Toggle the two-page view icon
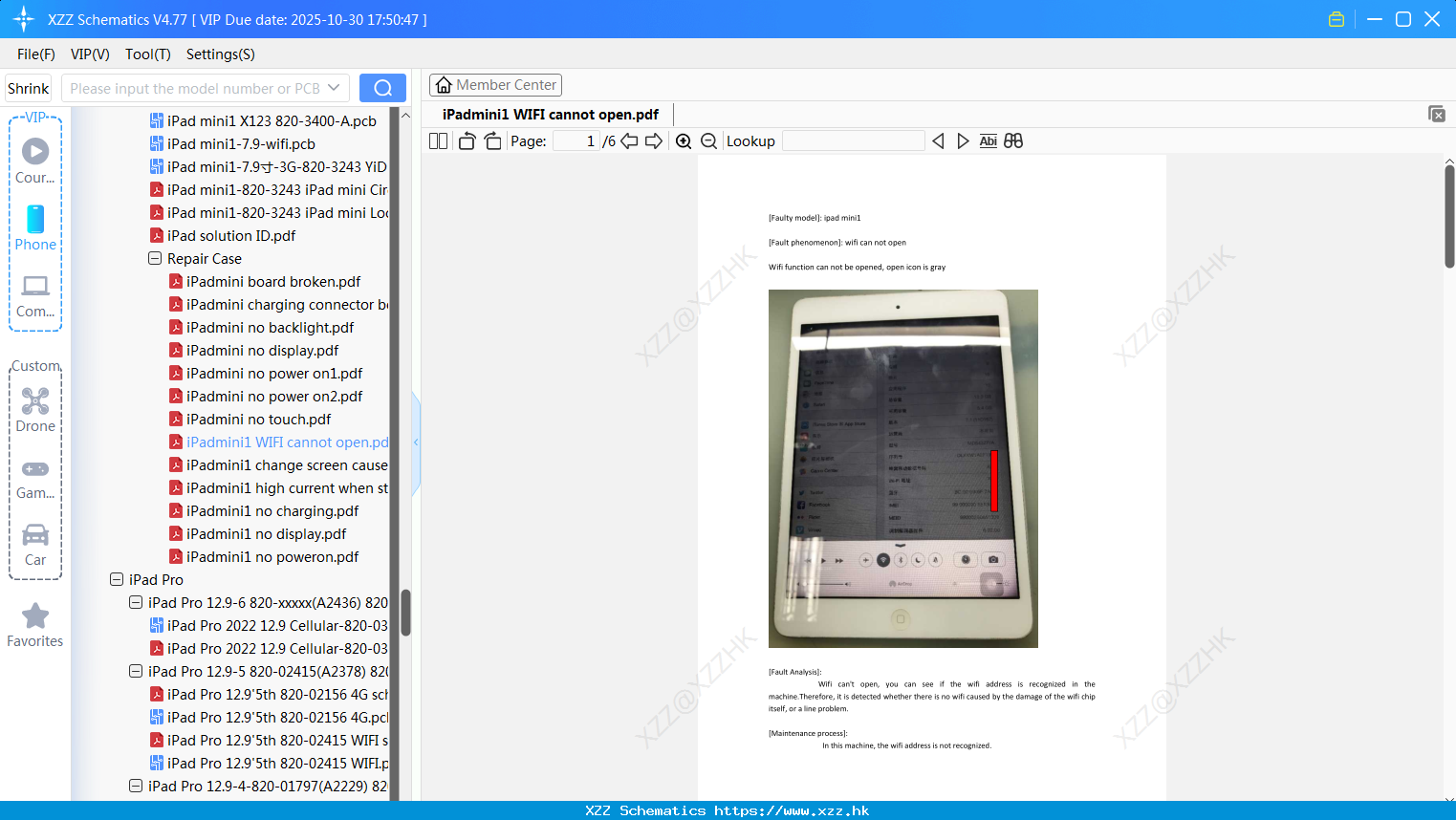This screenshot has width=1456, height=820. (x=438, y=141)
